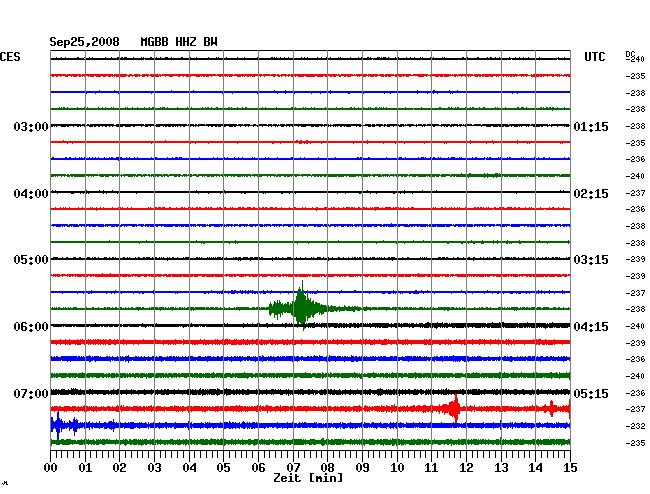Click the 02:15 UTC time label

pos(591,194)
